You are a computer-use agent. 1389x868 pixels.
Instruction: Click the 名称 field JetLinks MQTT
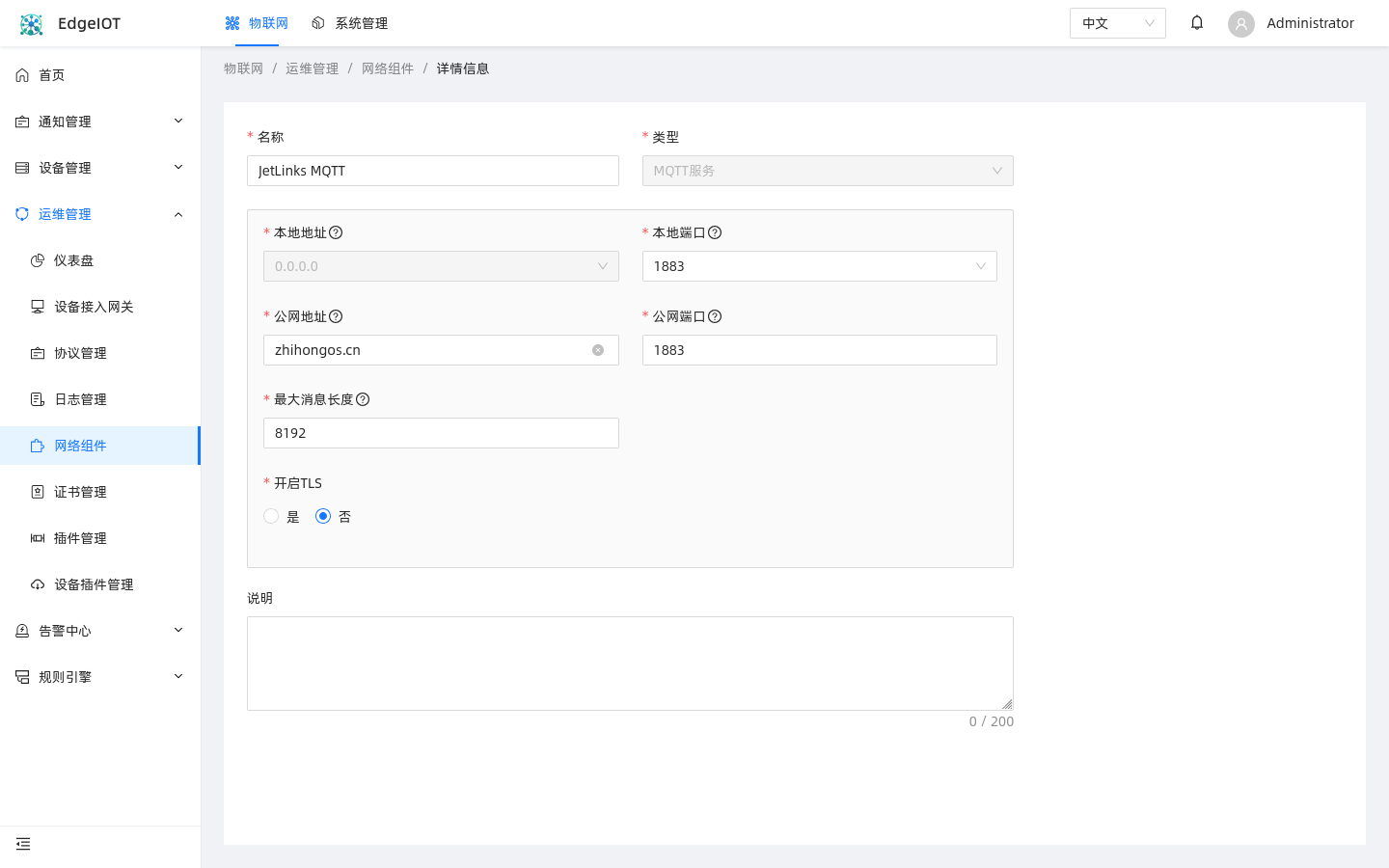point(433,171)
